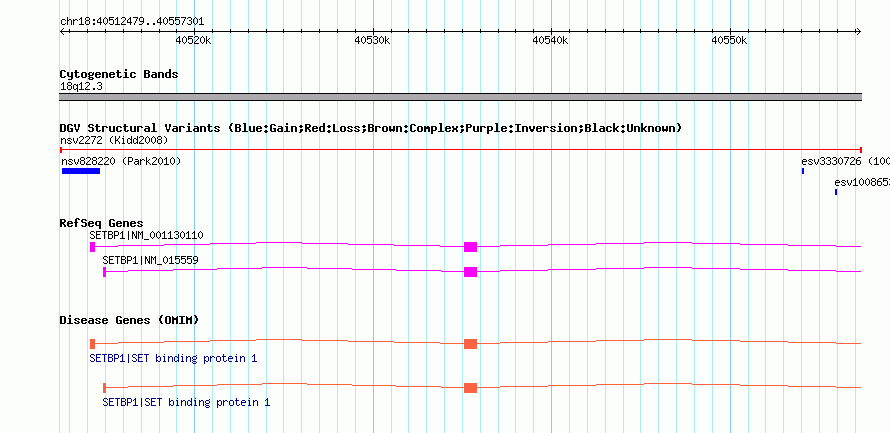Open the esv100865 variant label

click(x=862, y=182)
